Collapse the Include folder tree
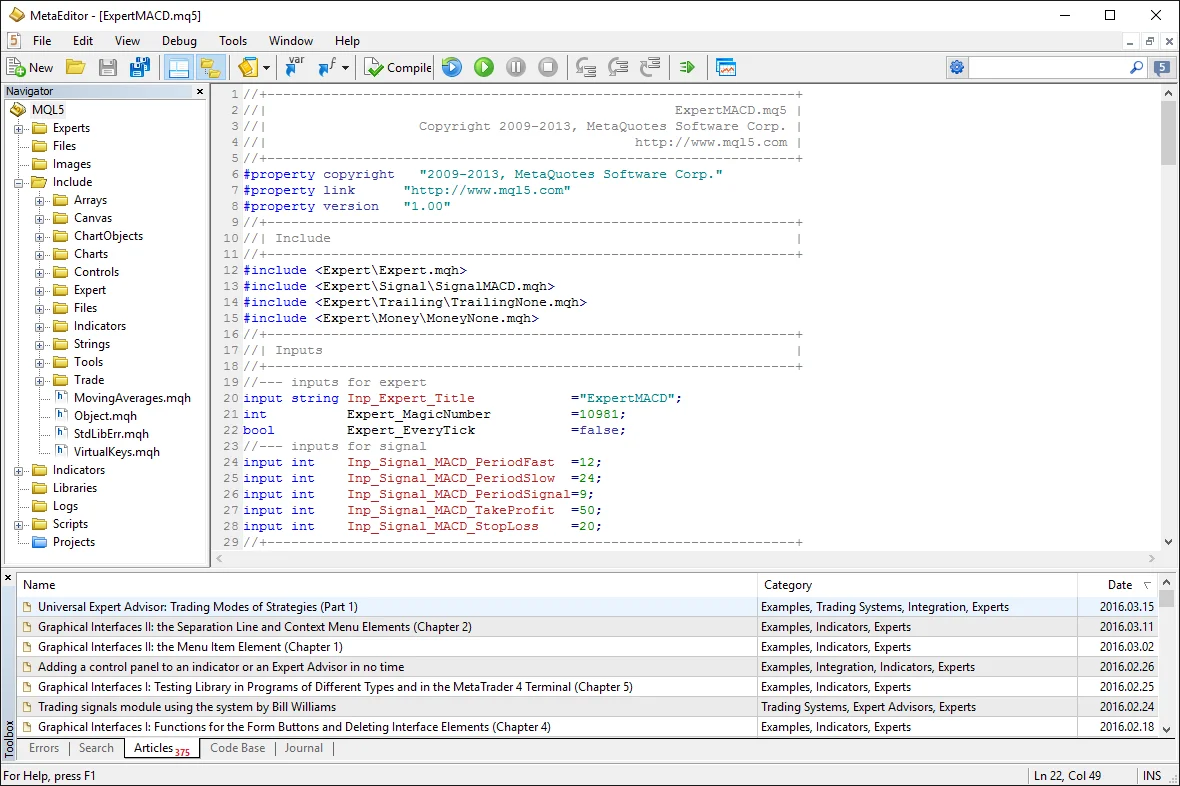 point(18,181)
